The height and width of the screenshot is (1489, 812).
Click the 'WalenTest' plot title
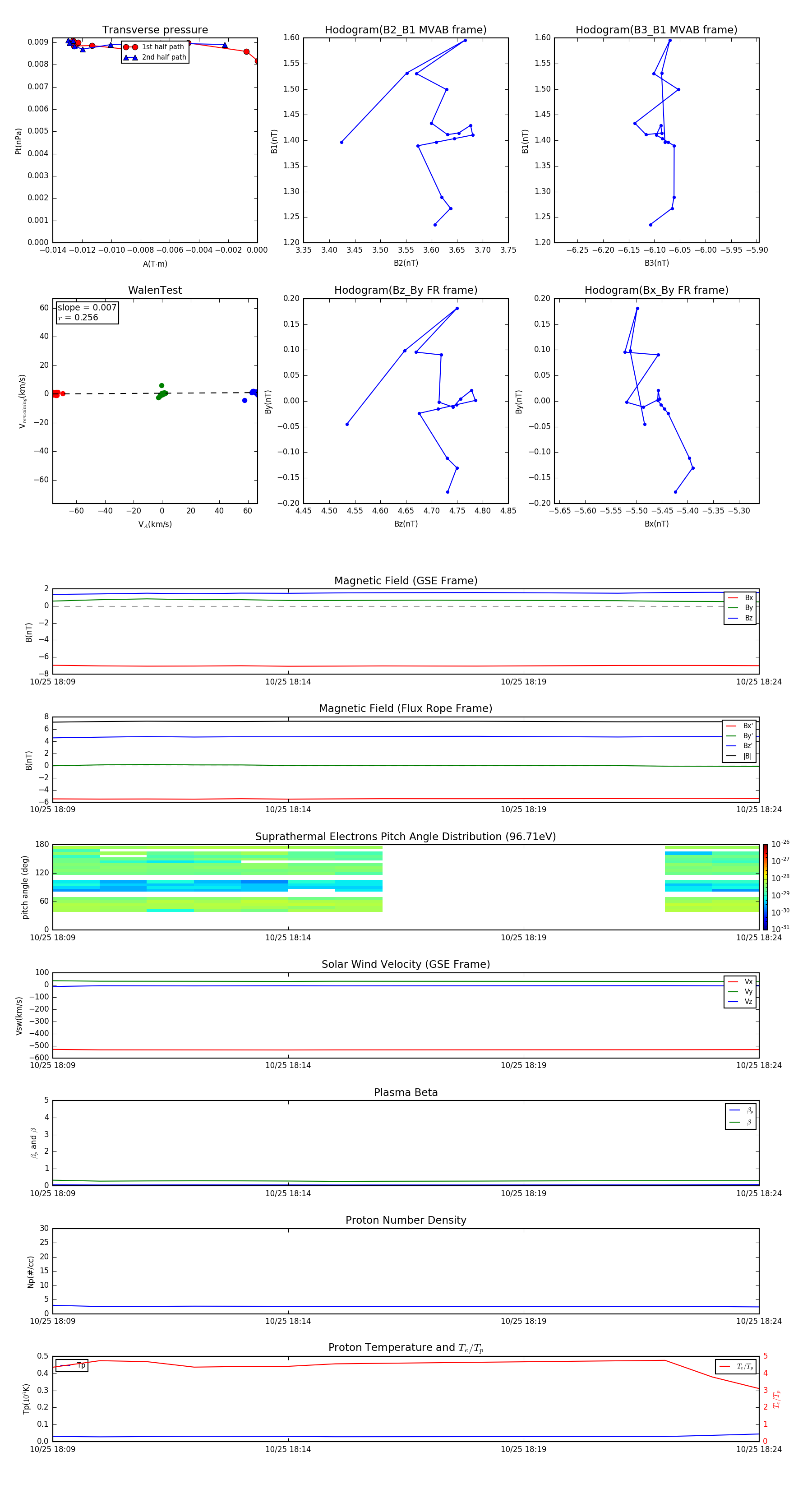point(155,290)
